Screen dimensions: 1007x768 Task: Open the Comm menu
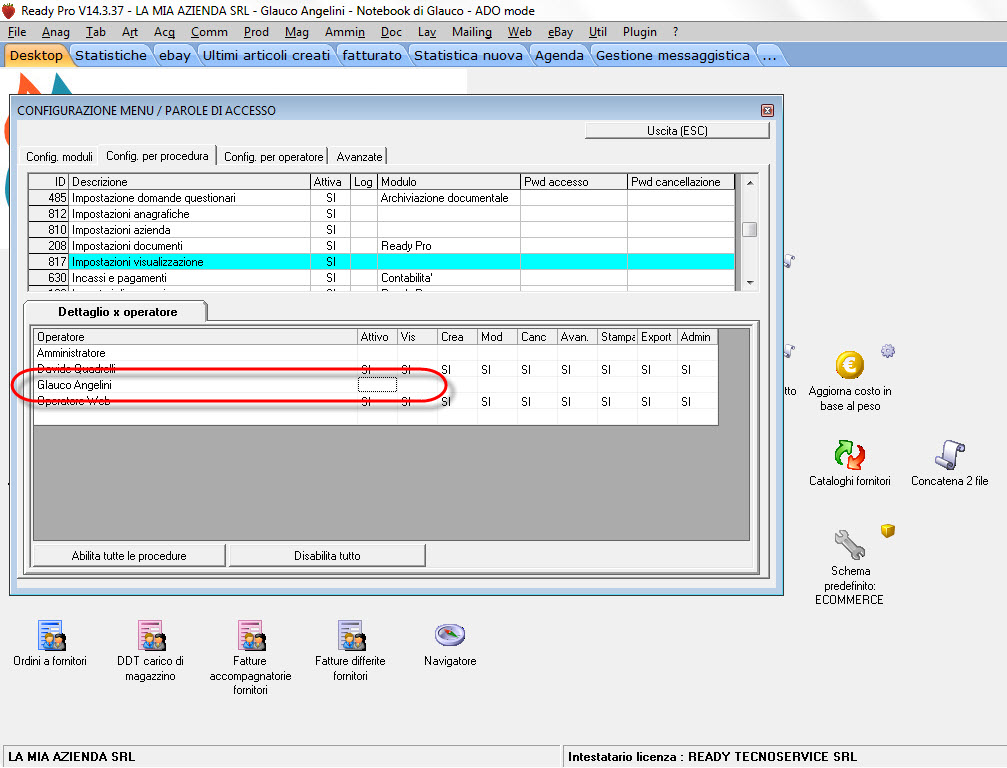coord(209,31)
